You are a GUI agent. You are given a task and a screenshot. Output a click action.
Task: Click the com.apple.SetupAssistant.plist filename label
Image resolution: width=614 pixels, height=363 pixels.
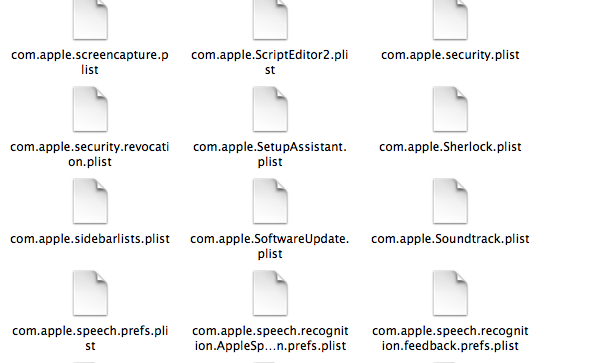point(270,154)
